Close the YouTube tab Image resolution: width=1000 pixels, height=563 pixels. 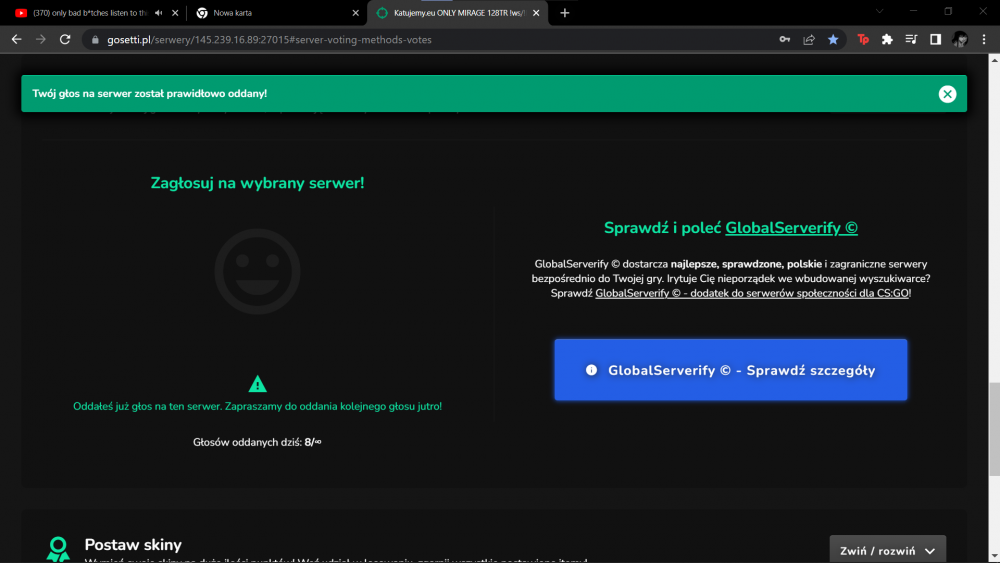coord(175,13)
